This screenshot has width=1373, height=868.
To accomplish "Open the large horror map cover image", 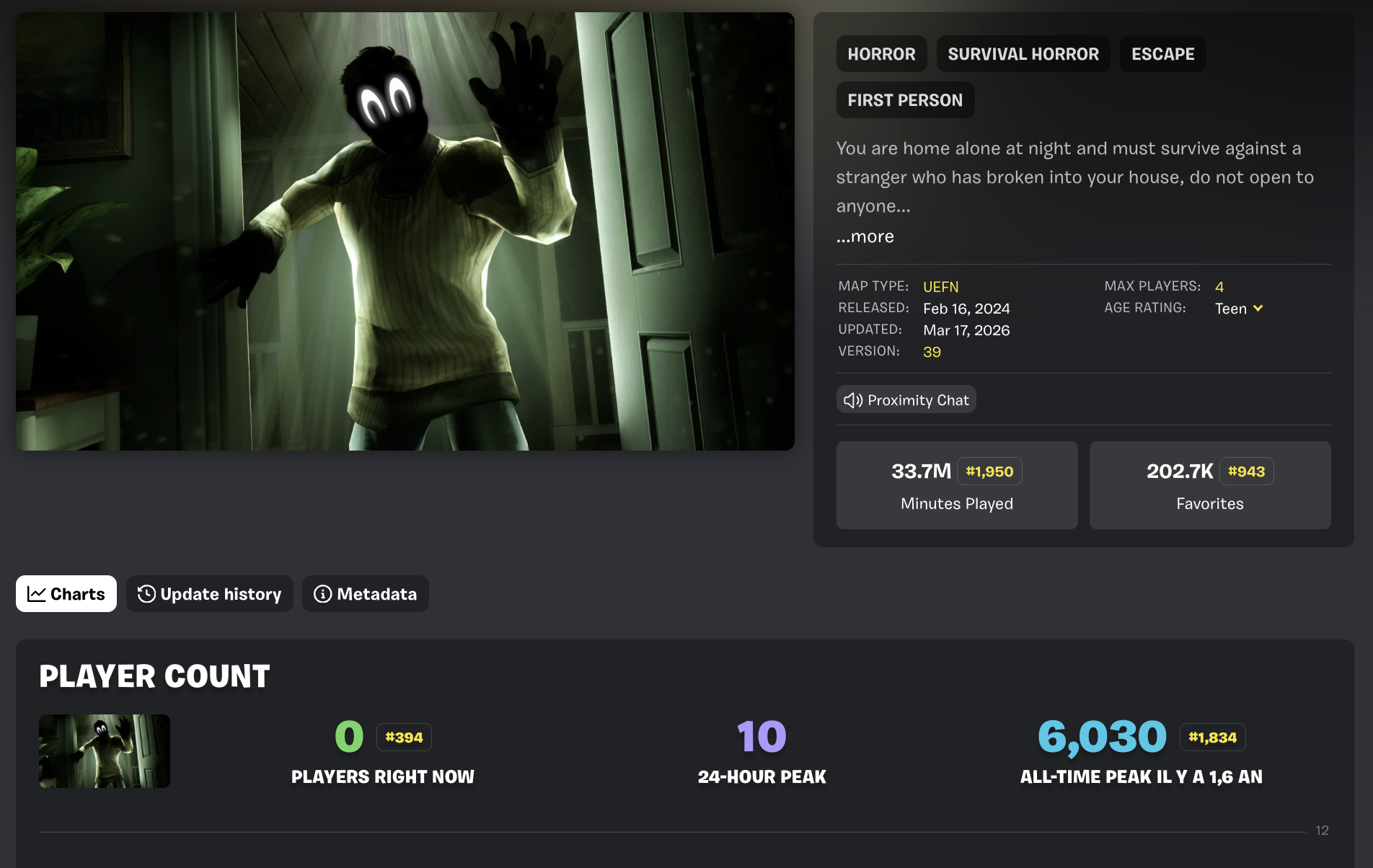I will point(405,231).
